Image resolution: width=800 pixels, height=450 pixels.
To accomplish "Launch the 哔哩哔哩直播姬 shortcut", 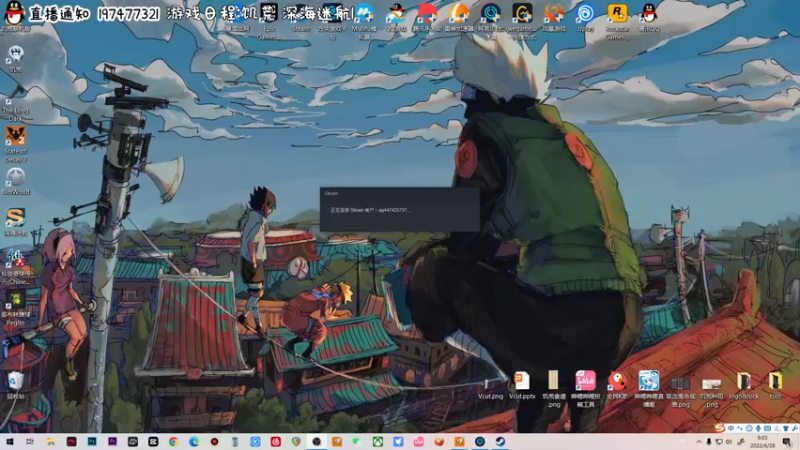I will [648, 389].
